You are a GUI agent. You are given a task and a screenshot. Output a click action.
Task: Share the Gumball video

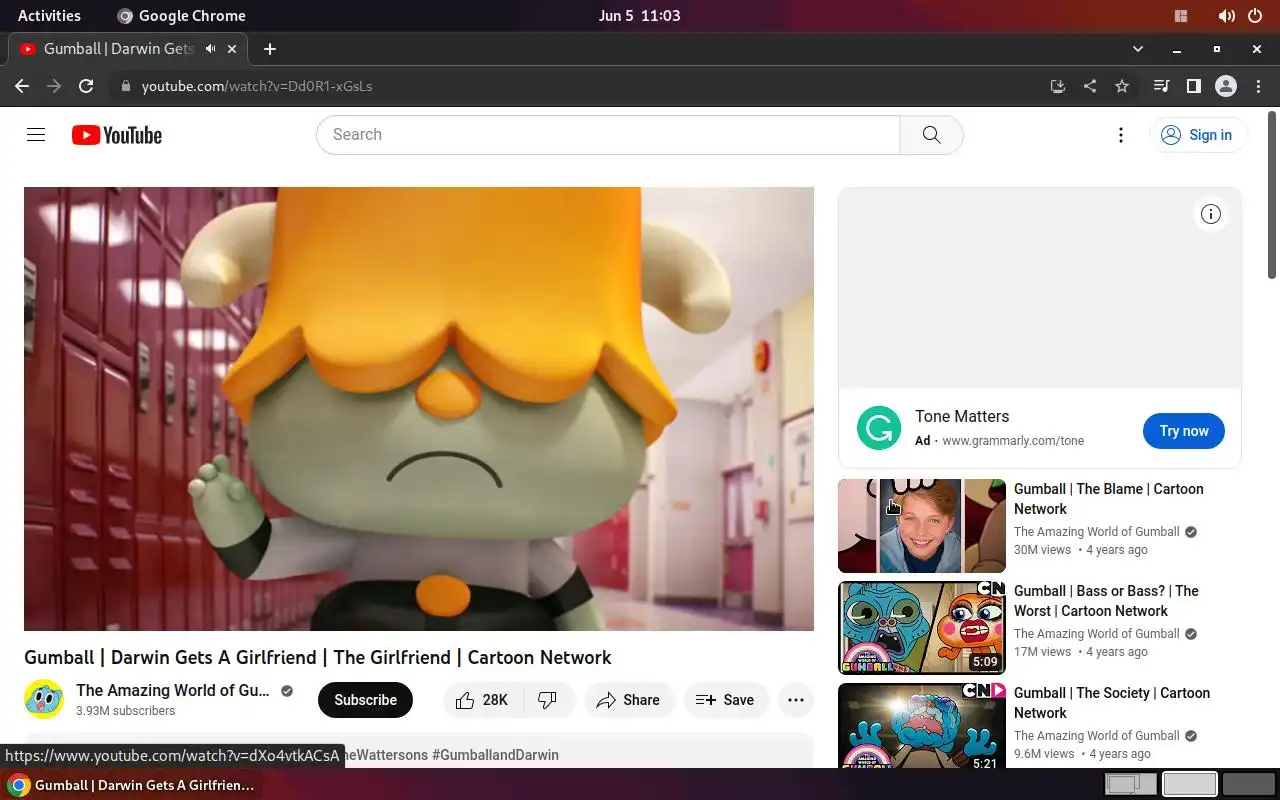pyautogui.click(x=628, y=700)
